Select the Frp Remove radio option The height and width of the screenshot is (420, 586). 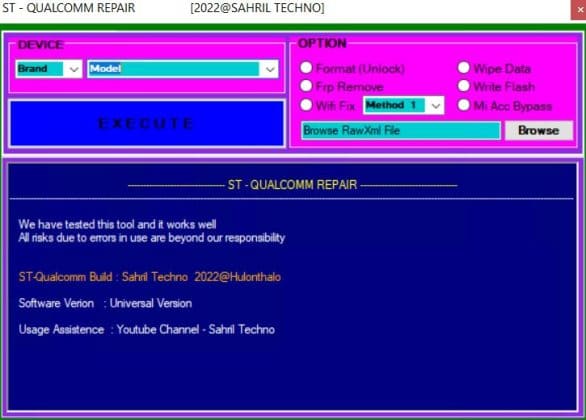coord(306,86)
